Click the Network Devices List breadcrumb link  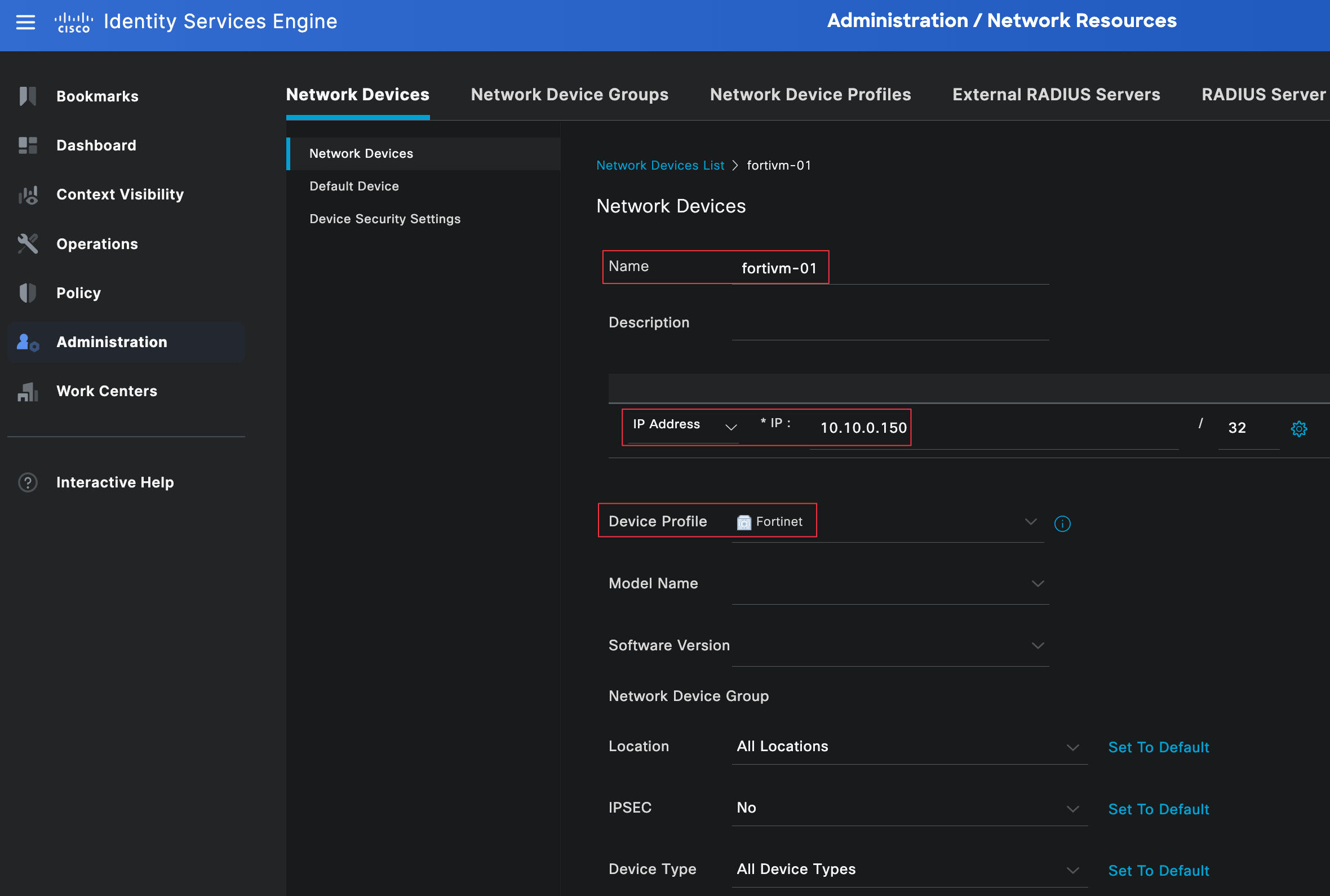660,166
